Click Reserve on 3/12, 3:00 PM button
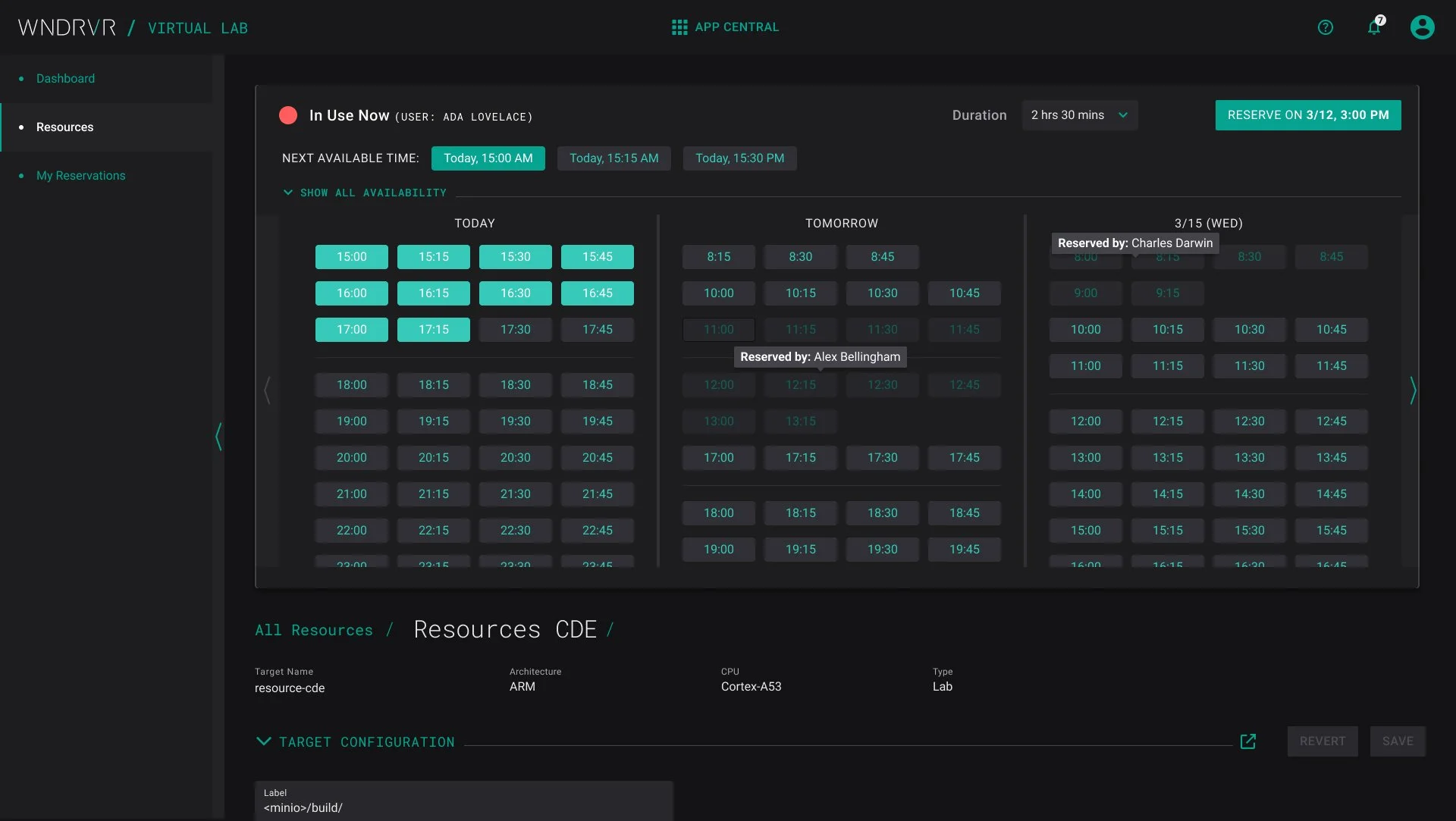The width and height of the screenshot is (1456, 821). click(1307, 115)
